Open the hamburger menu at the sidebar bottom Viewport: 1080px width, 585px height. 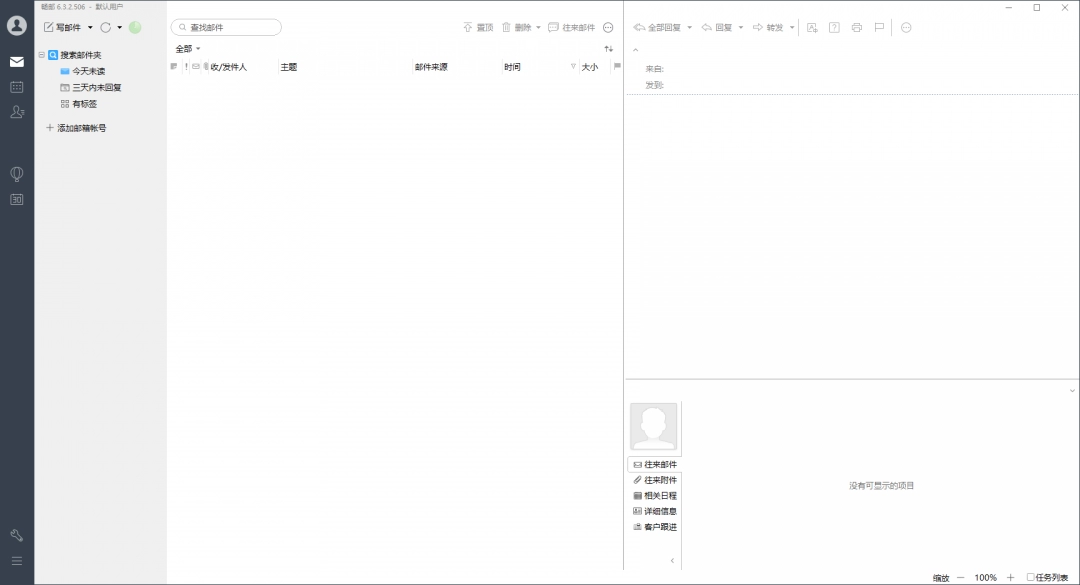[17, 561]
